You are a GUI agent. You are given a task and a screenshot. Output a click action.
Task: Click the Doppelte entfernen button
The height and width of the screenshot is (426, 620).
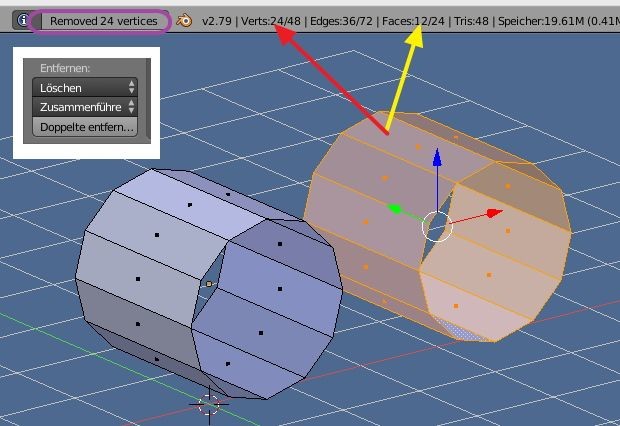pos(85,127)
